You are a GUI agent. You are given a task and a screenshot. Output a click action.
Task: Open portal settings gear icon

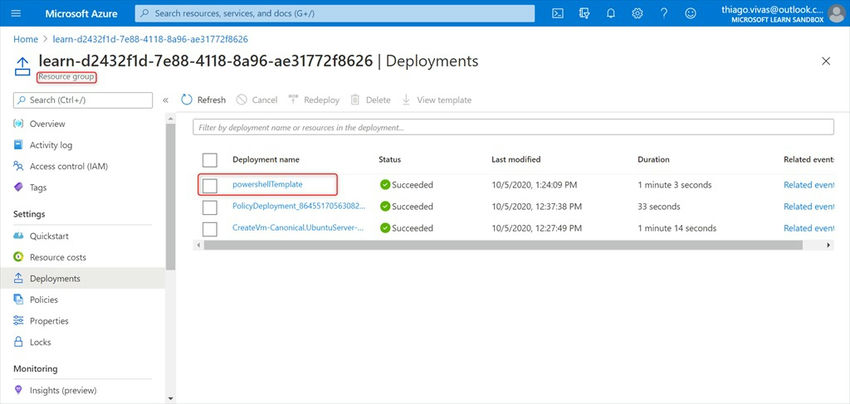pyautogui.click(x=638, y=13)
